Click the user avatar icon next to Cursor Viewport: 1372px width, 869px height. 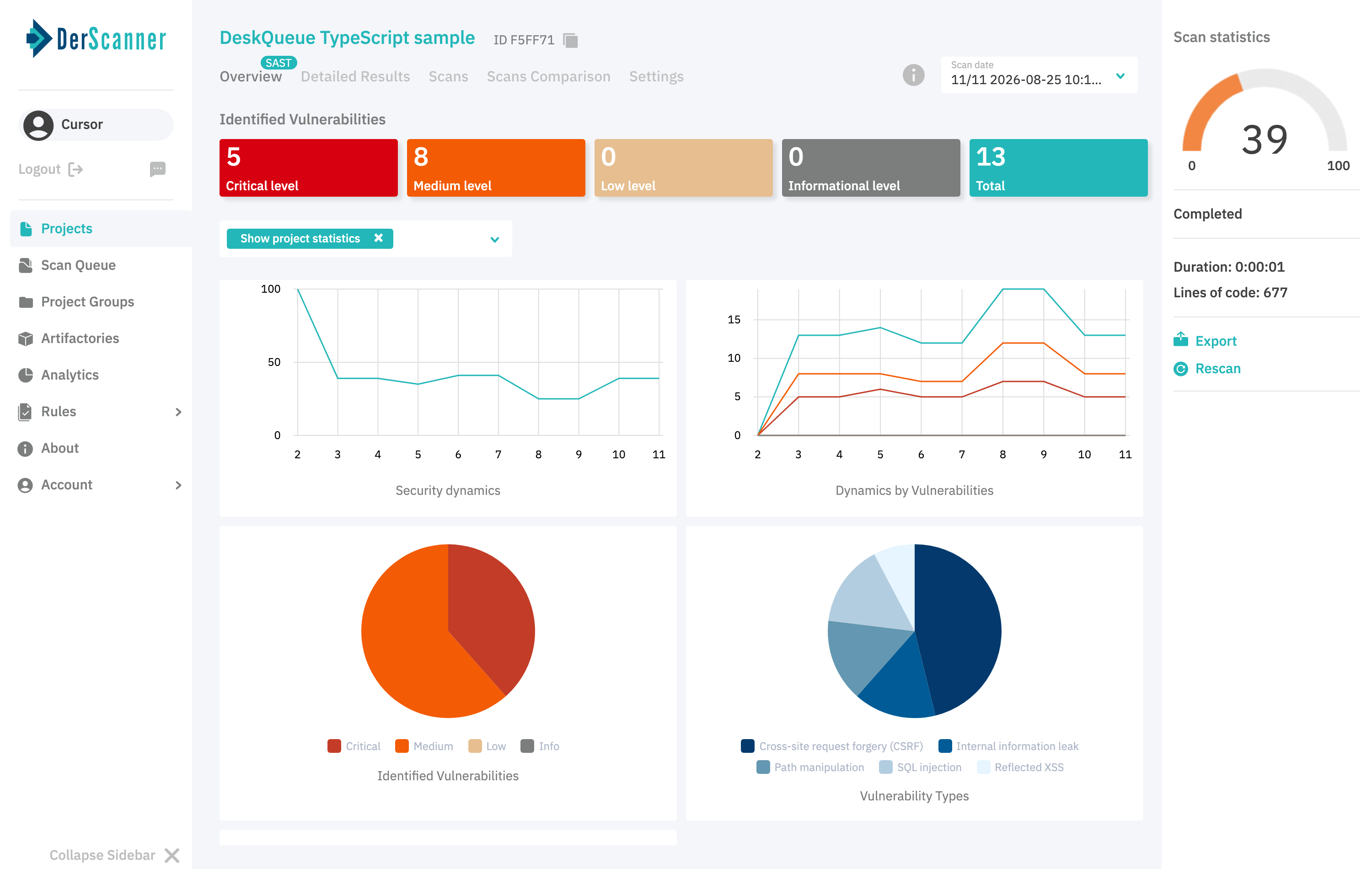tap(38, 125)
